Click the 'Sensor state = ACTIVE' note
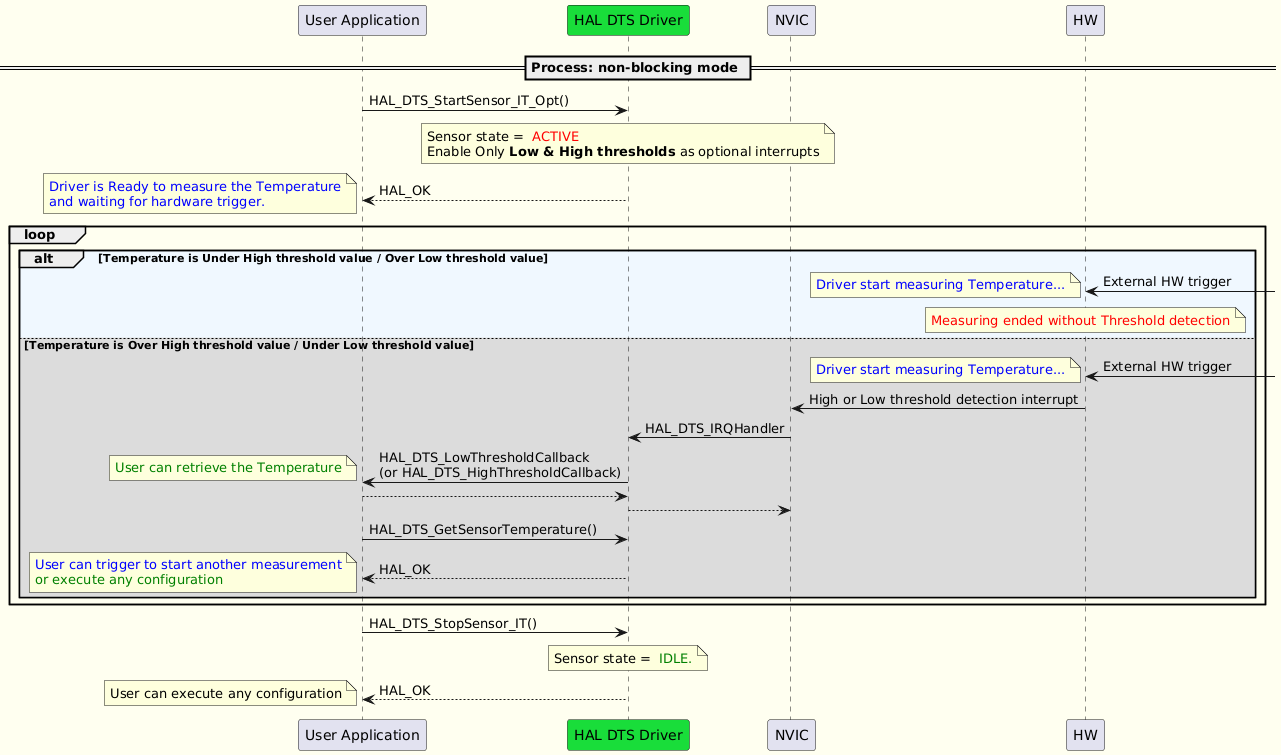Viewport: 1281px width, 755px height. click(628, 143)
